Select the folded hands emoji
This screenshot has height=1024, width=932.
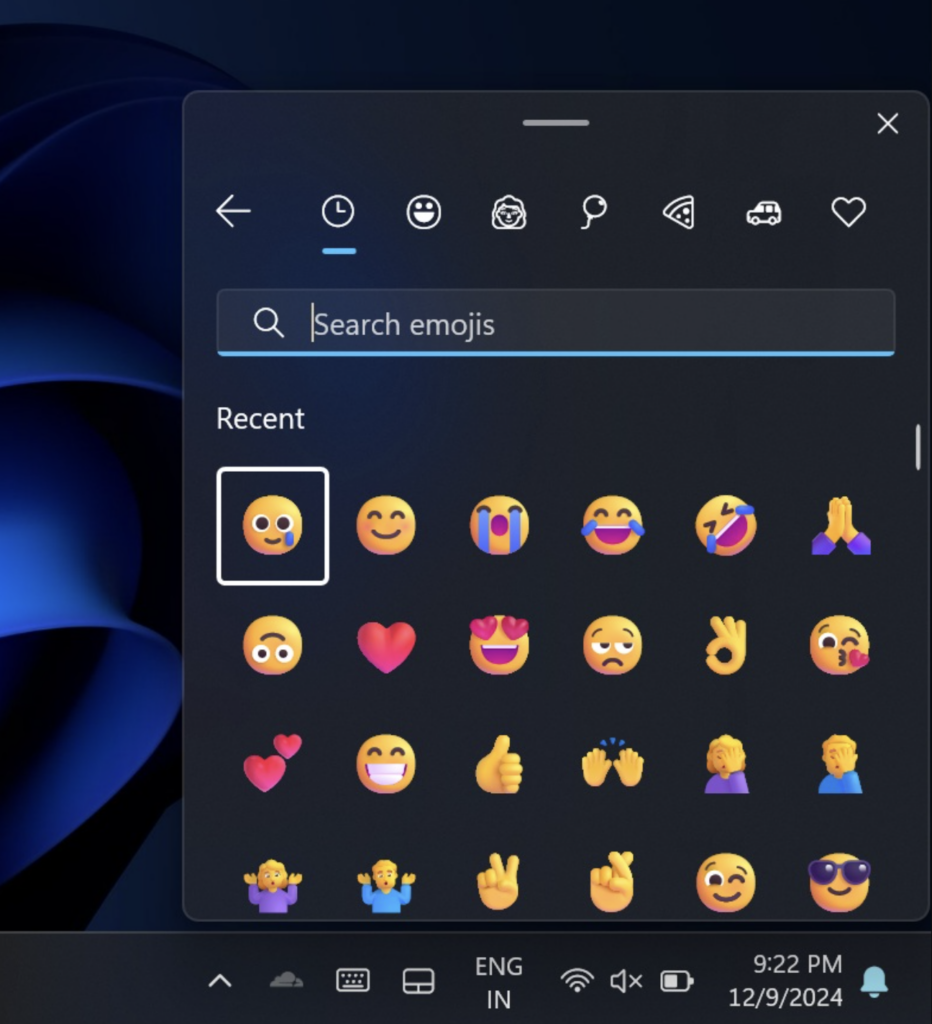pos(839,526)
